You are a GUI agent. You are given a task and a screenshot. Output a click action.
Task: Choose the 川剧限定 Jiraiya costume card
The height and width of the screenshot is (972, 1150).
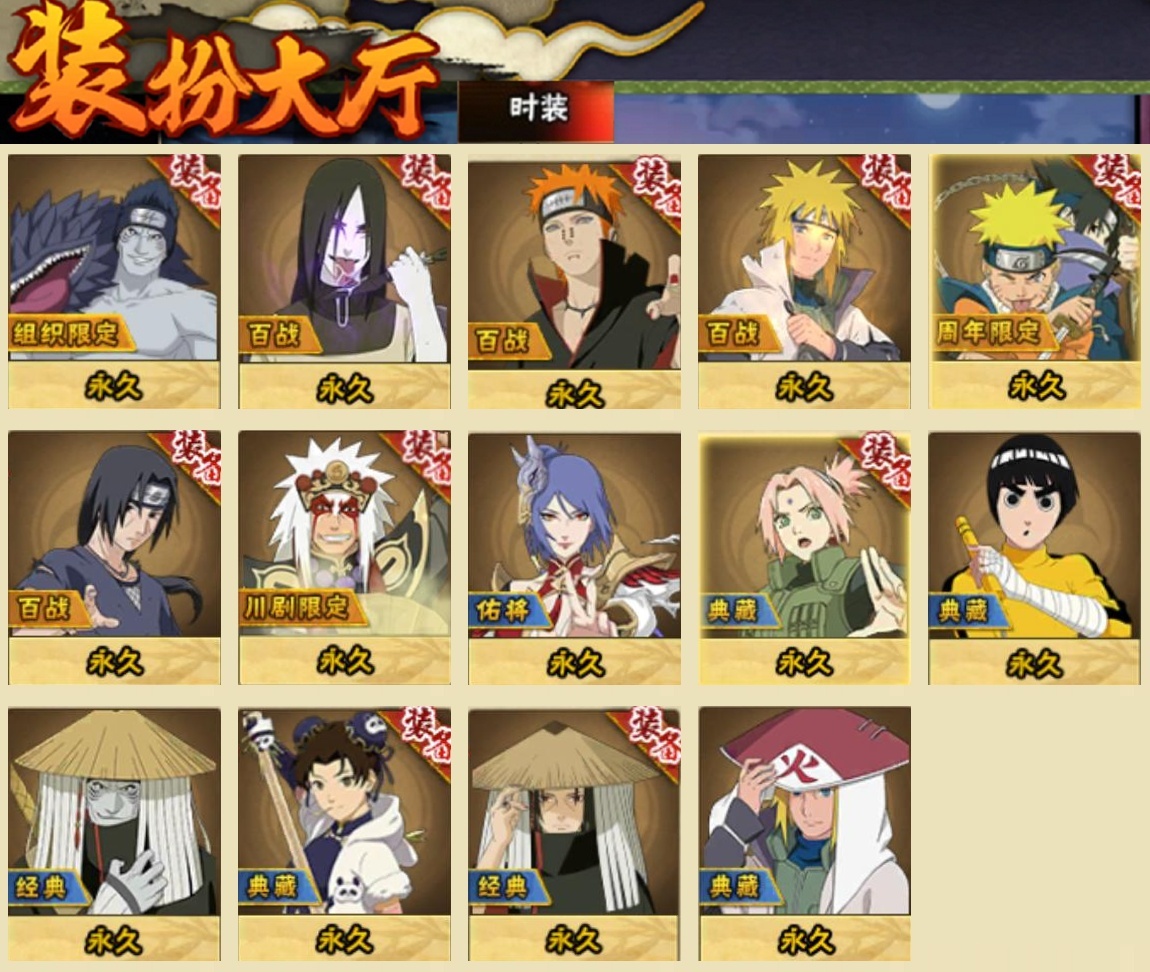tap(345, 558)
